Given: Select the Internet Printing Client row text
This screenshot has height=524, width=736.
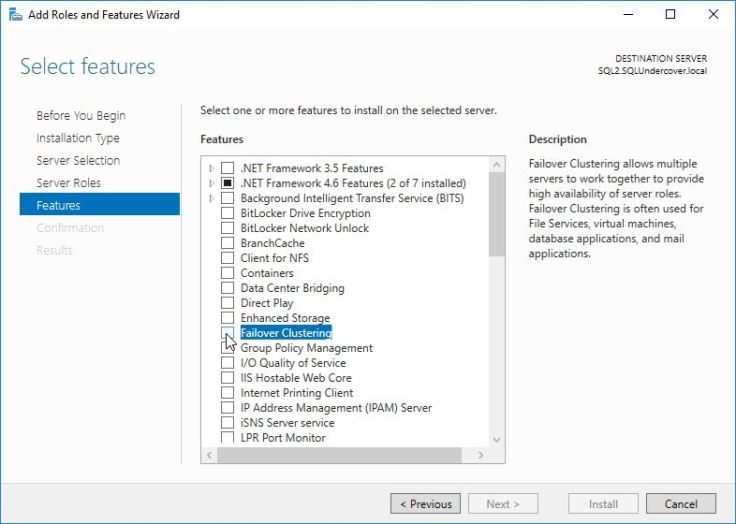Looking at the screenshot, I should pos(297,393).
